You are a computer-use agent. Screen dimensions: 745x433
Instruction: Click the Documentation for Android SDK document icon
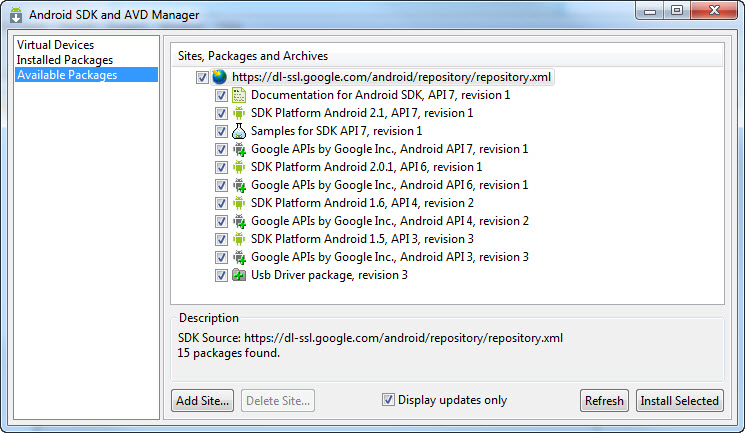point(239,95)
